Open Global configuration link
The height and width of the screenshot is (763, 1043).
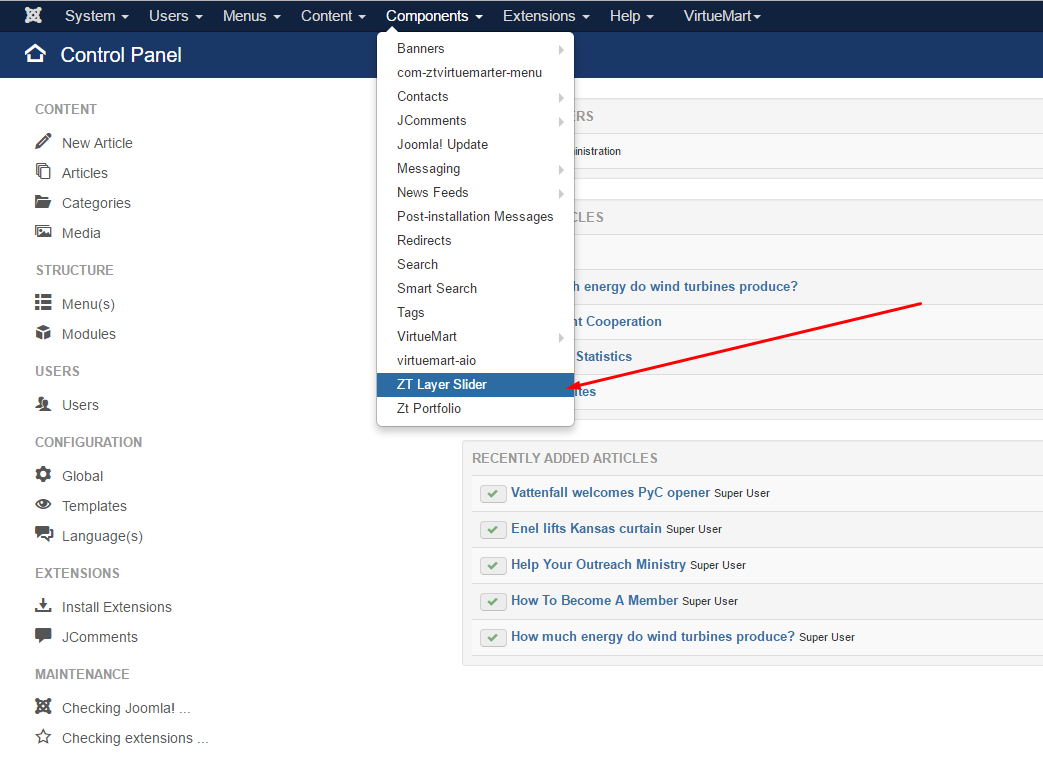click(82, 476)
